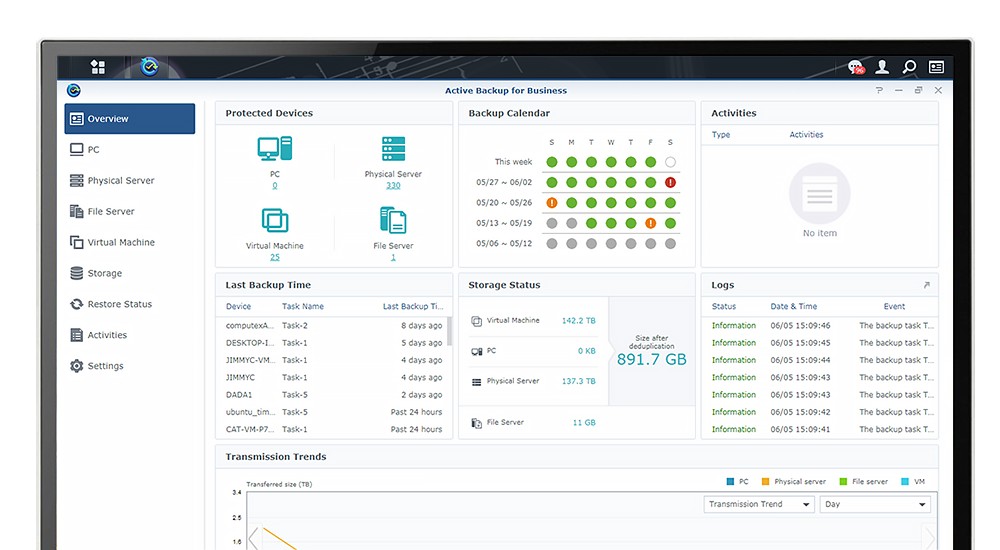Image resolution: width=1000 pixels, height=550 pixels.
Task: Go to the PC section
Action: coord(129,149)
